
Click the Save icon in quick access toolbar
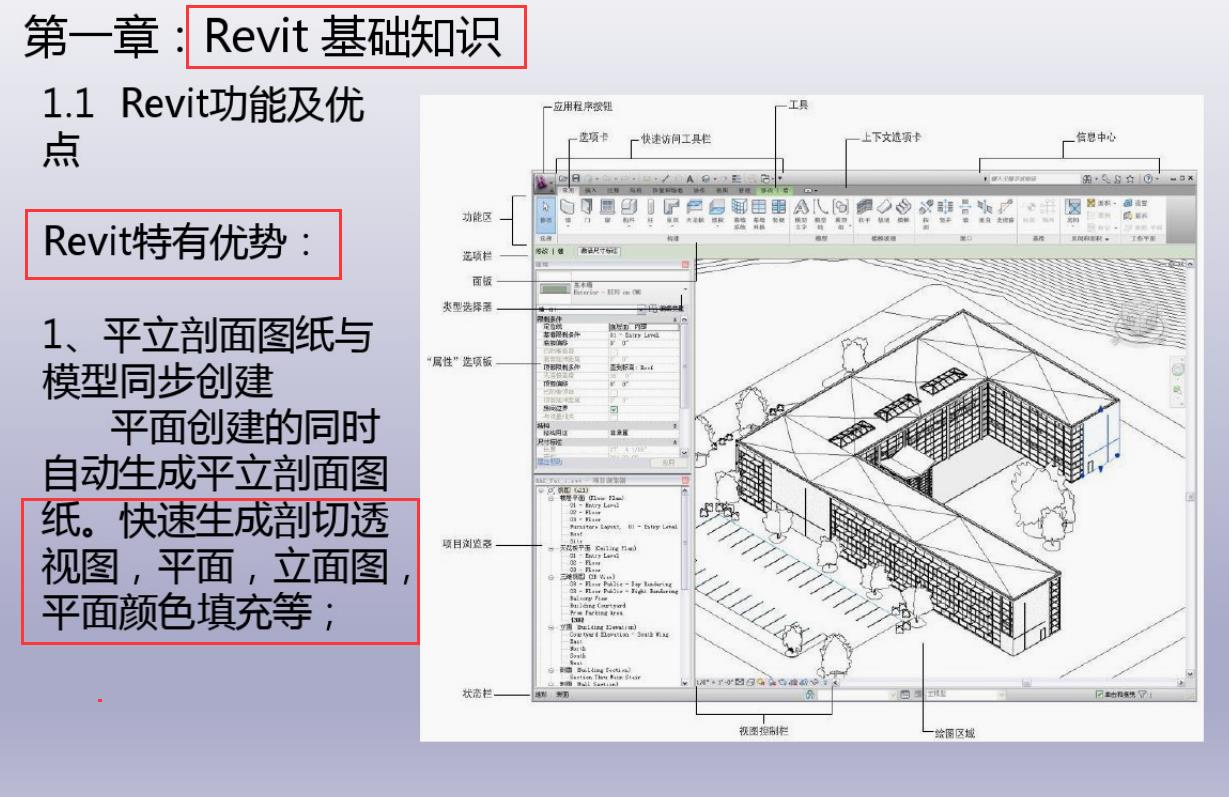pos(577,177)
